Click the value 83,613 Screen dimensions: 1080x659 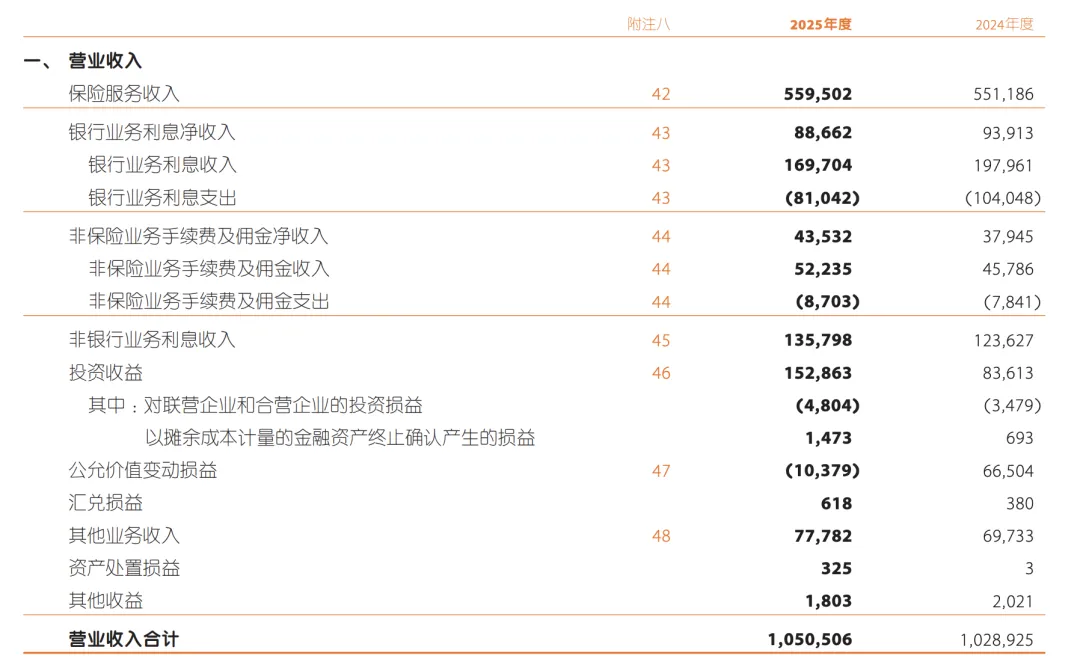click(1008, 373)
